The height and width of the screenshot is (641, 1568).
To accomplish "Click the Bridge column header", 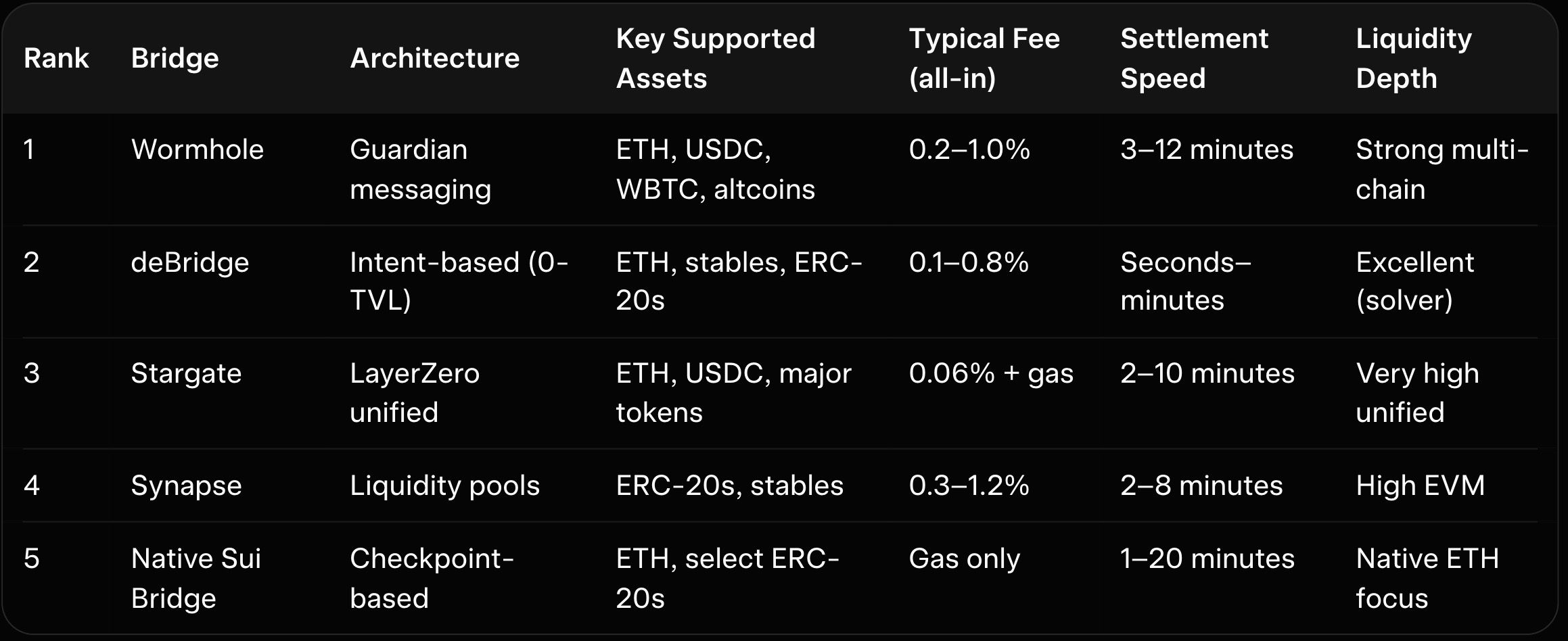I will click(x=175, y=58).
